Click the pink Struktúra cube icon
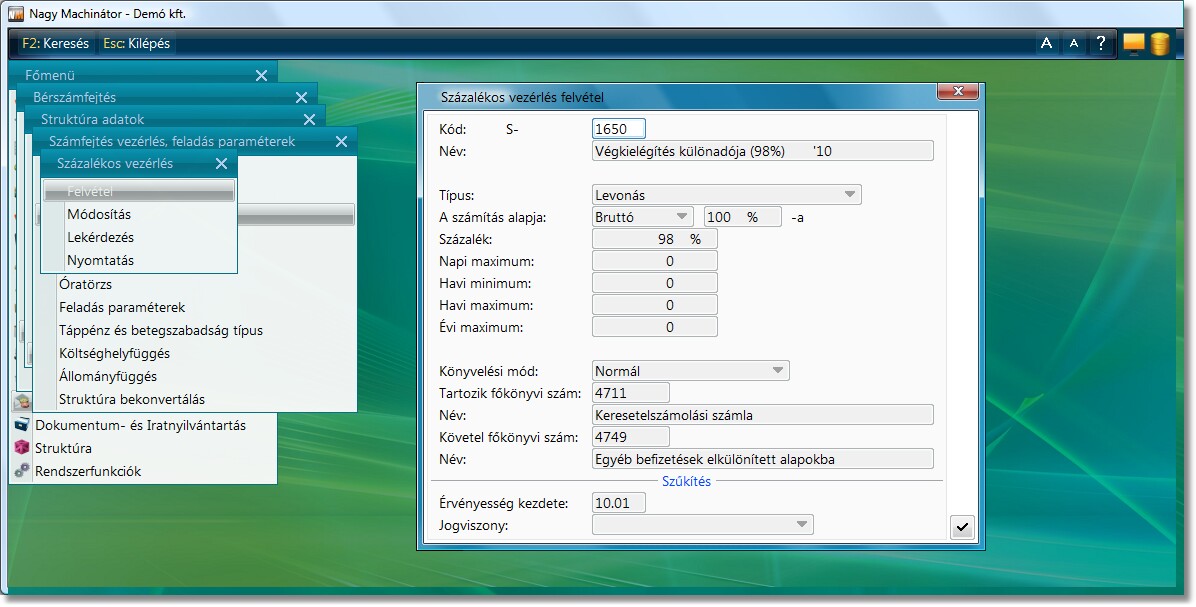 point(22,448)
